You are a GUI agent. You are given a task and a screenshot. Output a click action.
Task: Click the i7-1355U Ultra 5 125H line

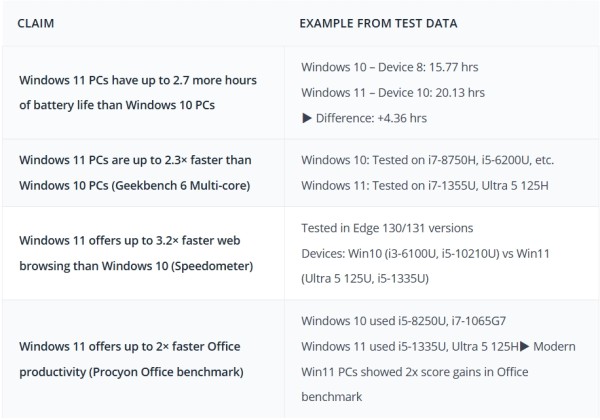click(x=425, y=186)
